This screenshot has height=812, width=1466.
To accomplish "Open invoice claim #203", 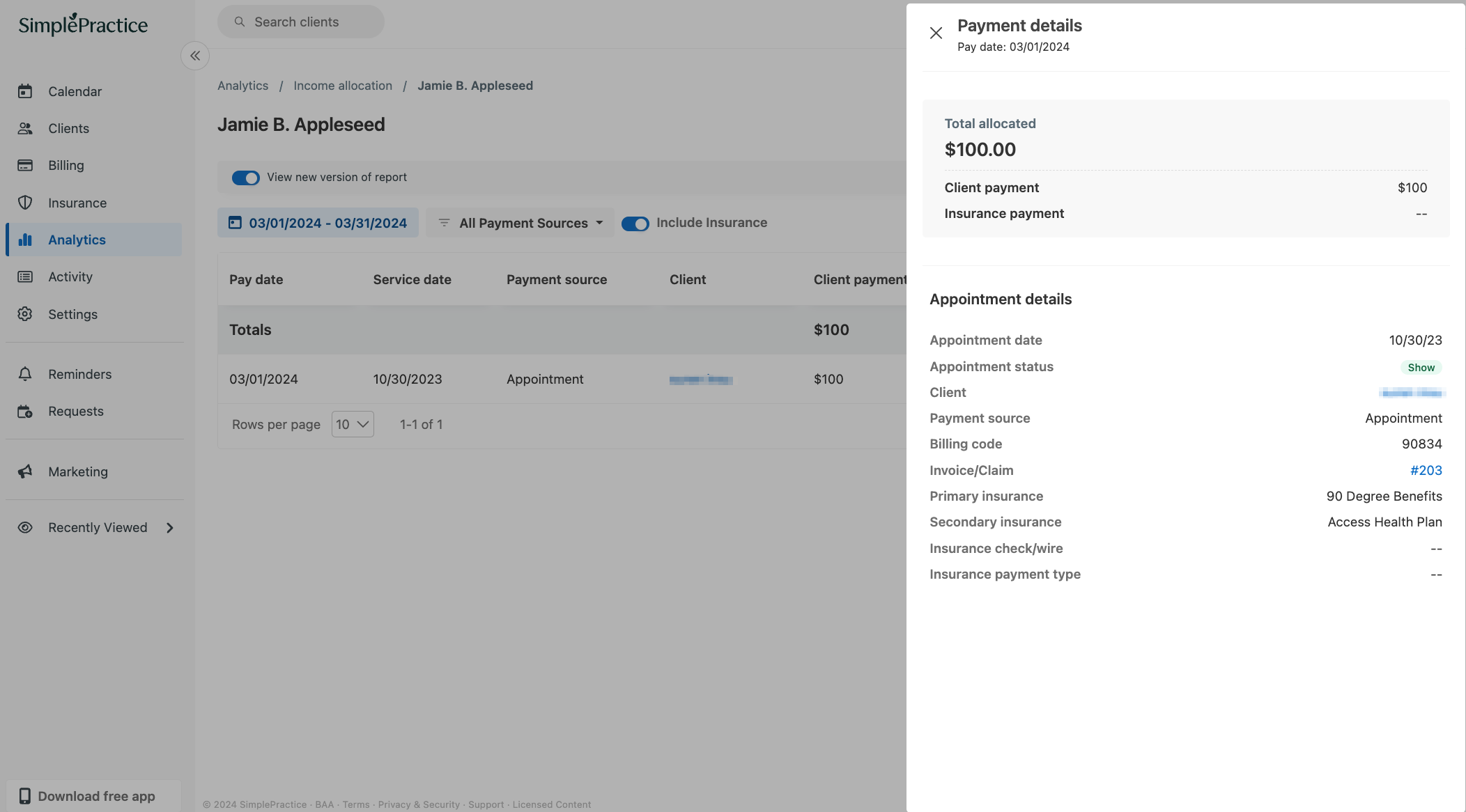I will tap(1426, 470).
